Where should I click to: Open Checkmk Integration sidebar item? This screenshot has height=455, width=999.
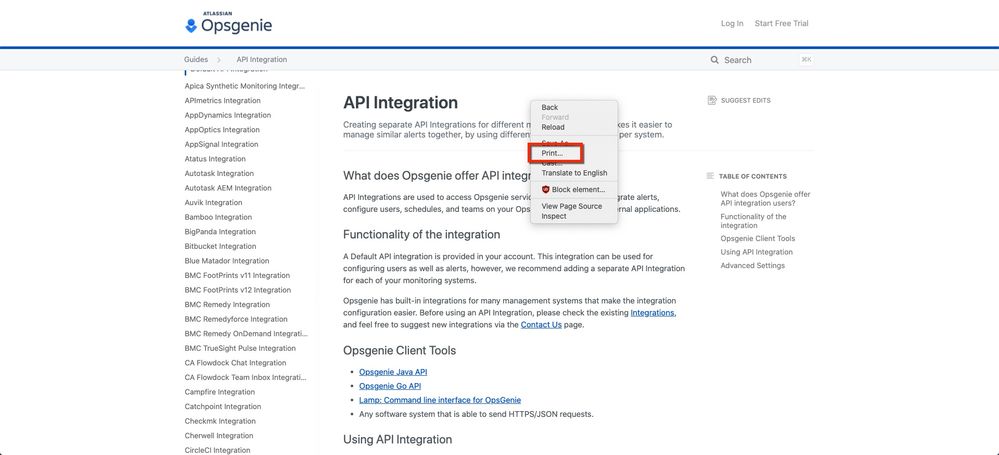point(220,421)
